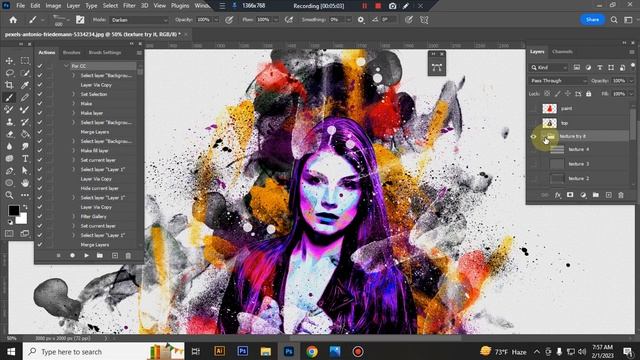
Task: Delete action trash icon in Actions panel
Action: (x=128, y=256)
